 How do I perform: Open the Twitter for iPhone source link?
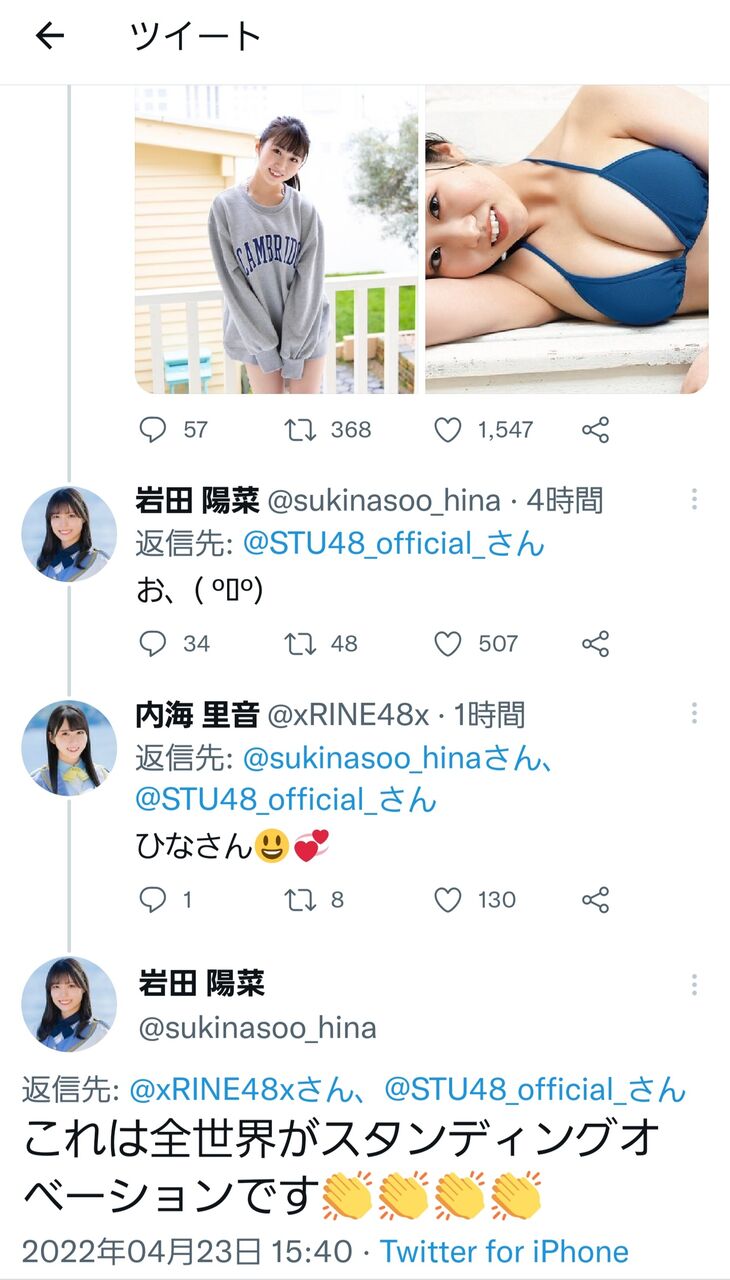tap(504, 1251)
